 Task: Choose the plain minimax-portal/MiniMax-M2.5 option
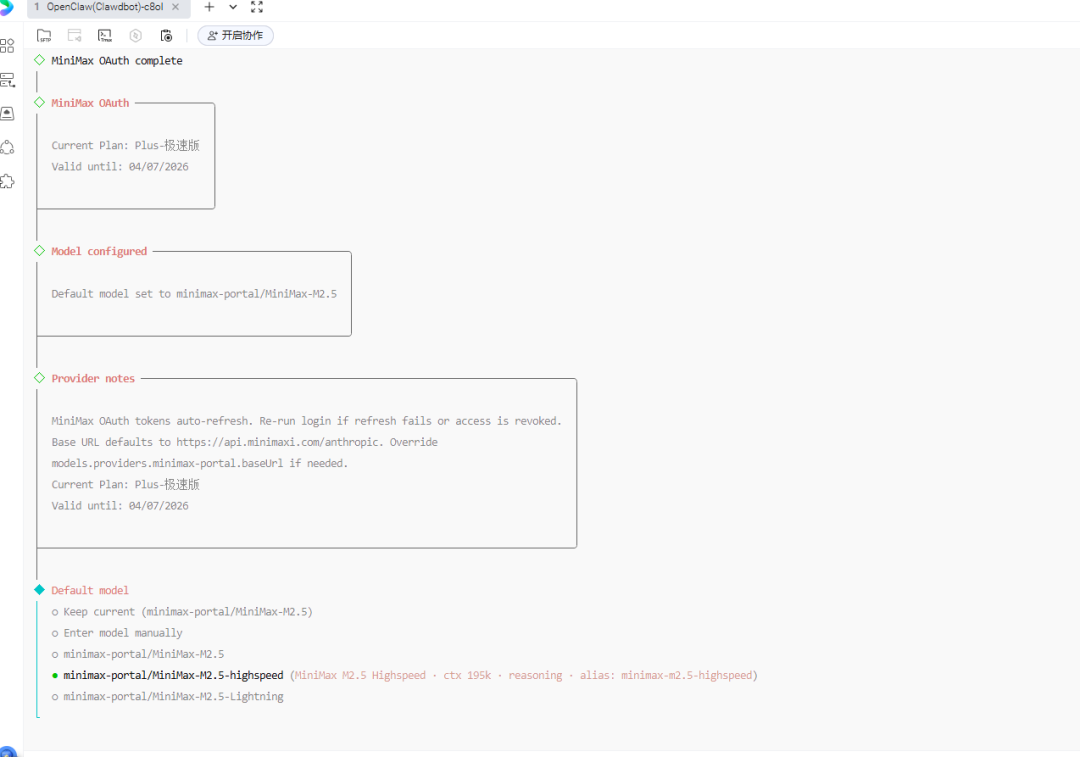point(138,654)
